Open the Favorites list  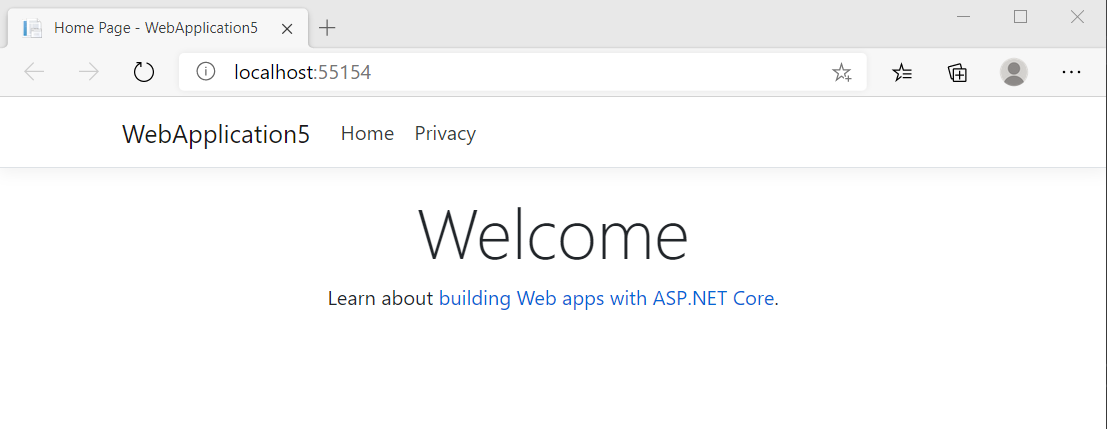[x=902, y=72]
